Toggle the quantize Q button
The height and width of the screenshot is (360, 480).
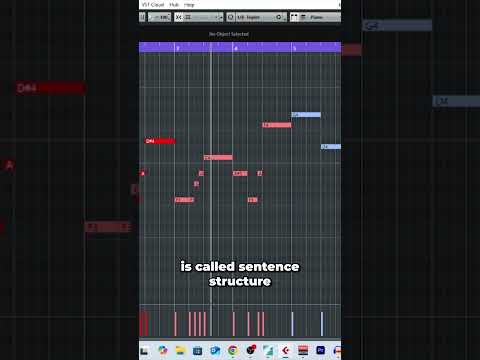230,17
